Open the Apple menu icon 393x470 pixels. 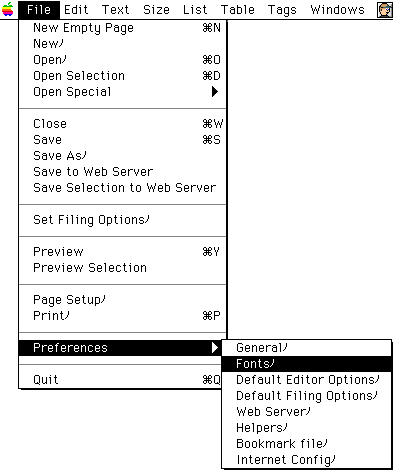point(8,9)
